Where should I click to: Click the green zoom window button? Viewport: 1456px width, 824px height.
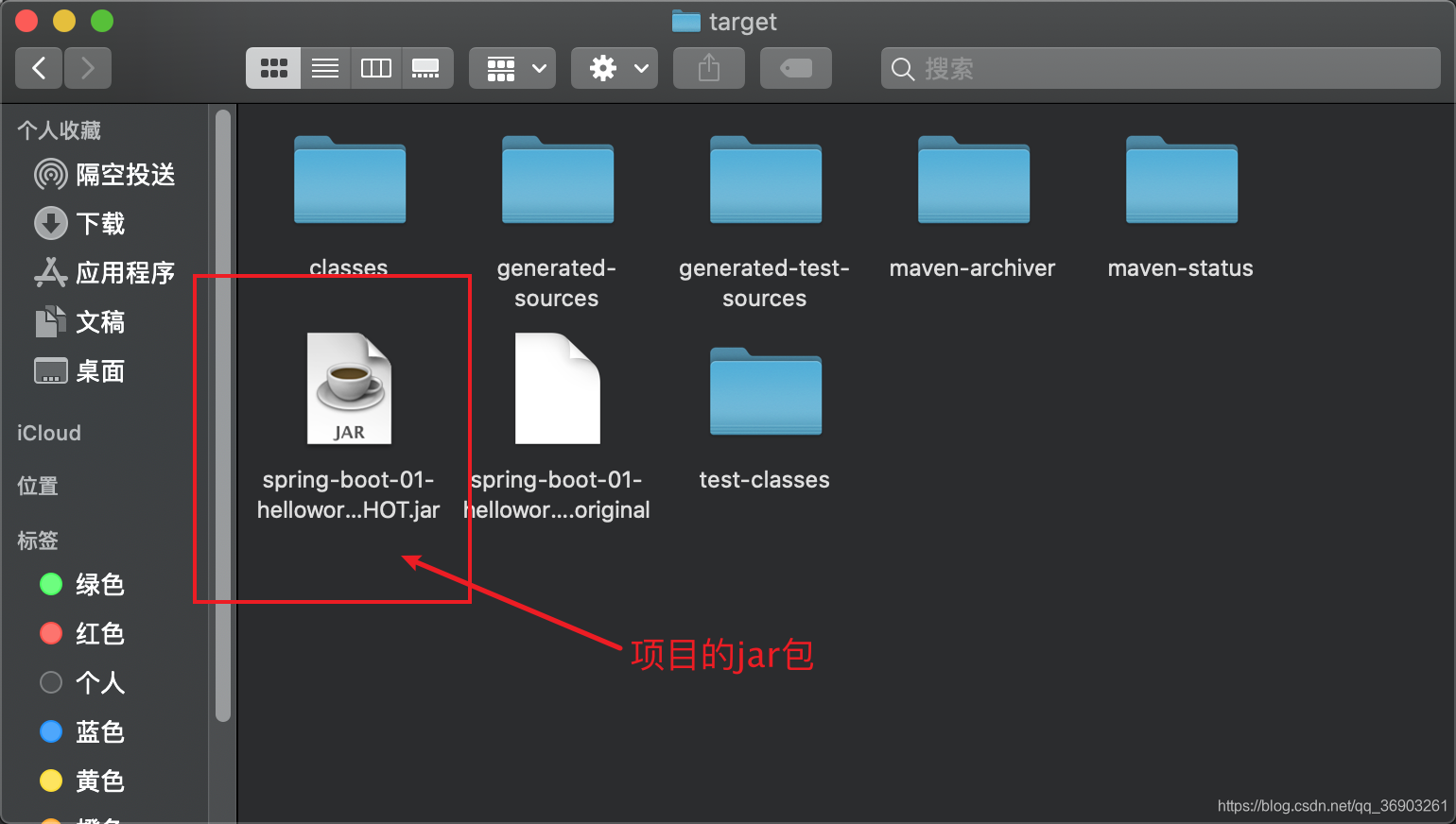click(102, 21)
